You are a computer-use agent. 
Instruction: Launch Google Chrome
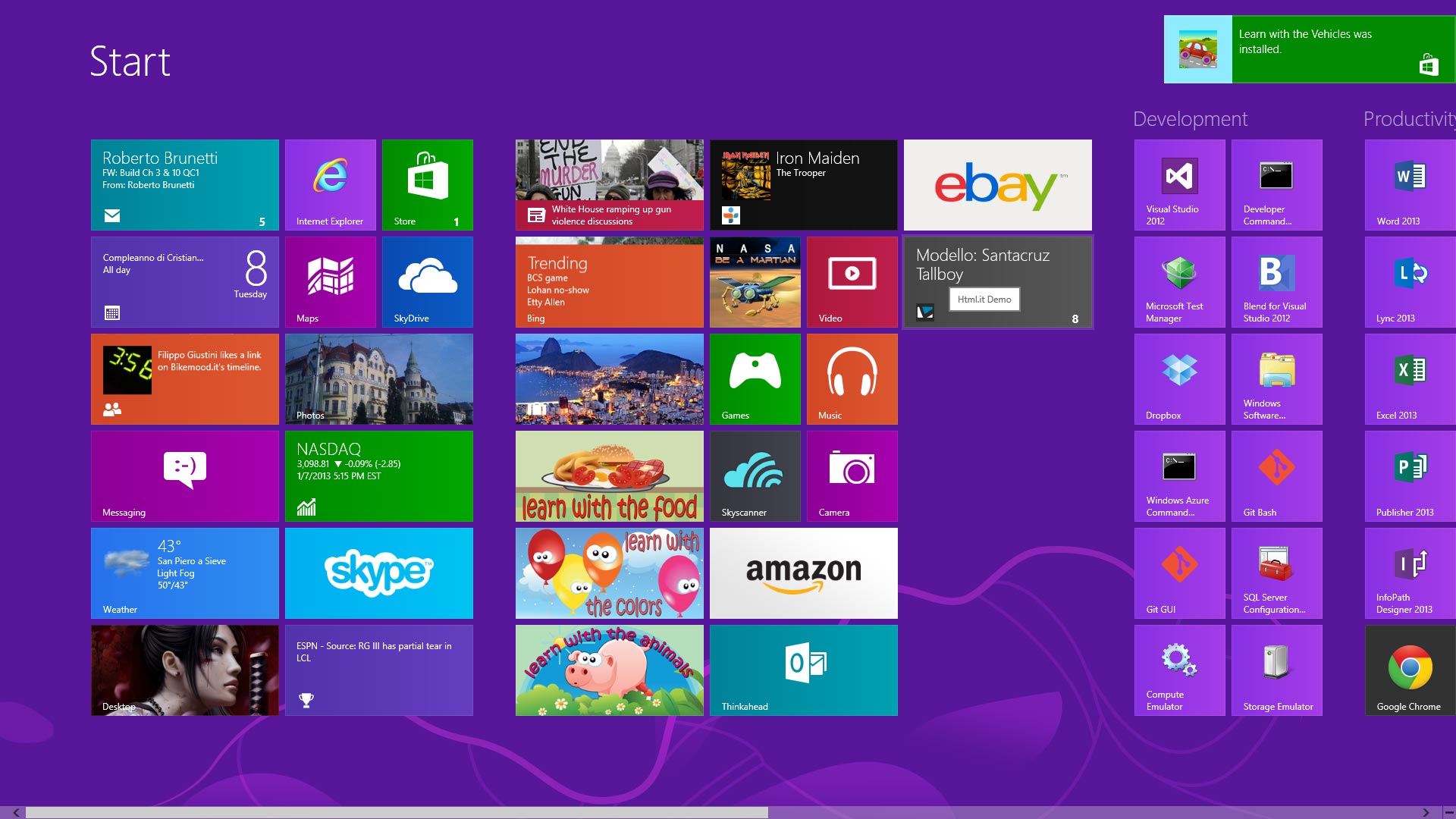pyautogui.click(x=1410, y=670)
